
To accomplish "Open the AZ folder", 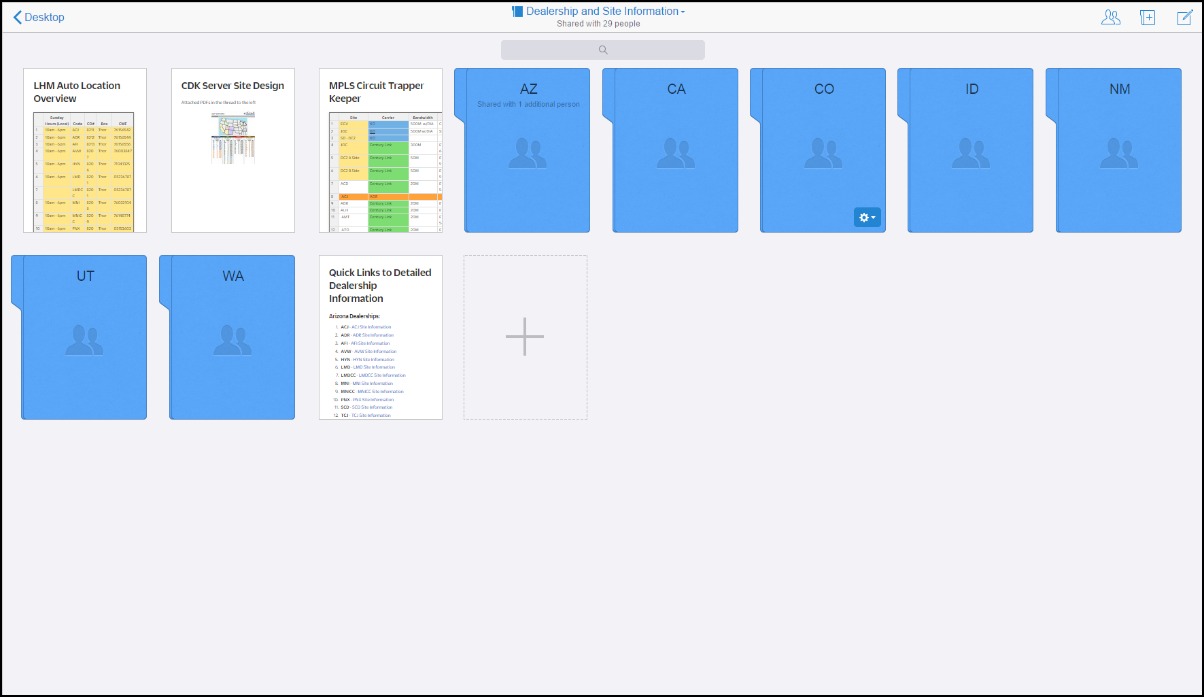I will (528, 150).
